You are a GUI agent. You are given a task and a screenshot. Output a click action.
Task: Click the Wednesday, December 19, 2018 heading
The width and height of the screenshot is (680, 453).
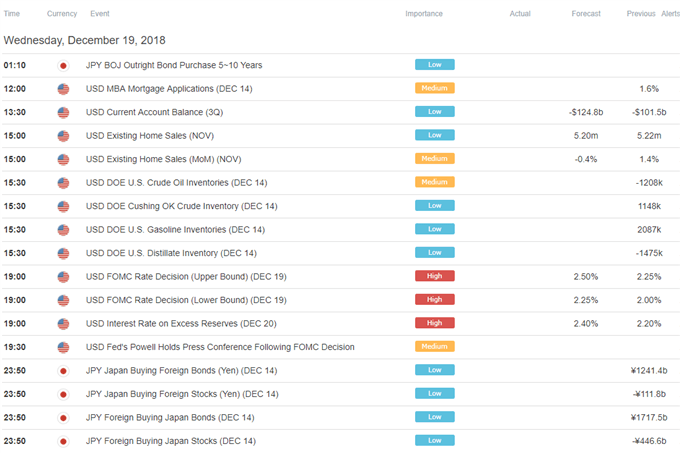[x=85, y=40]
